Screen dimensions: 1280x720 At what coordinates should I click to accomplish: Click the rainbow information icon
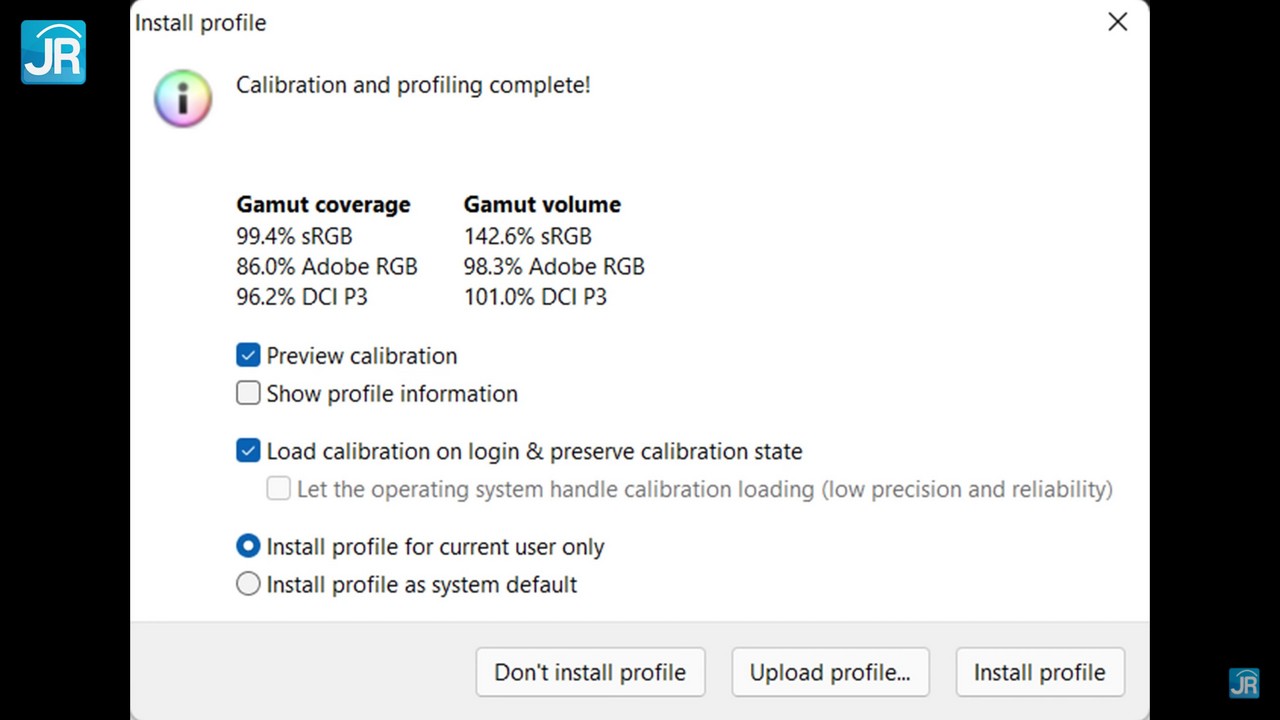tap(182, 99)
